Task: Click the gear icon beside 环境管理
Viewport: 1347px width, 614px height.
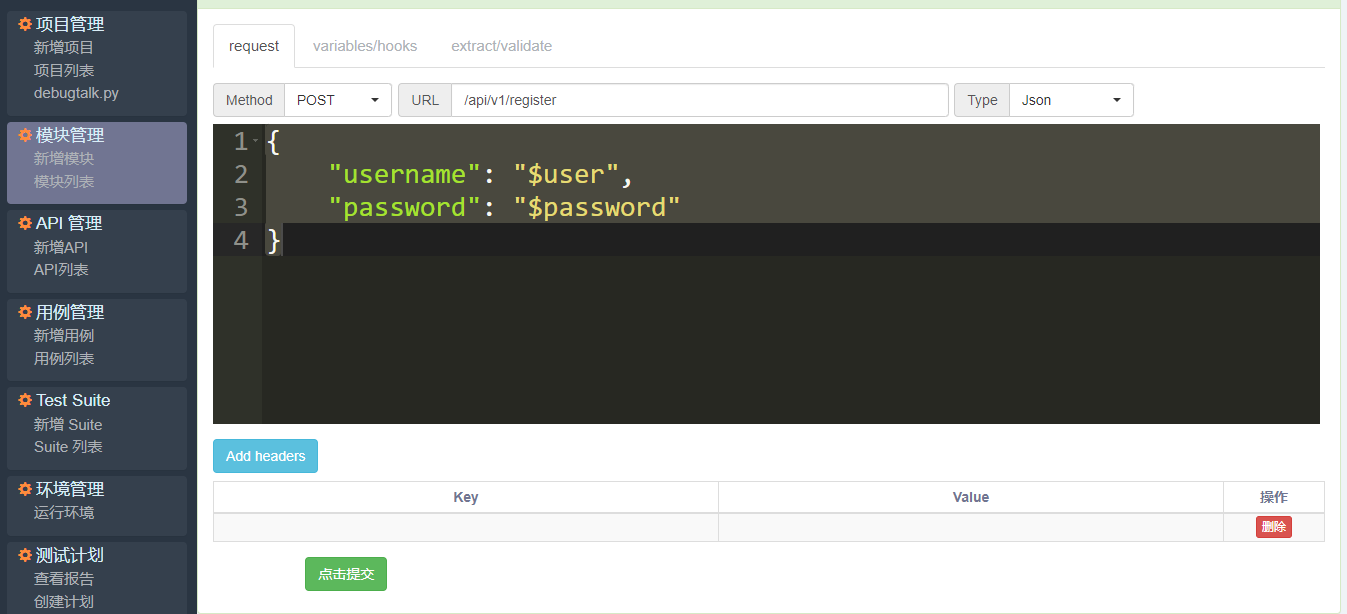Action: coord(25,489)
